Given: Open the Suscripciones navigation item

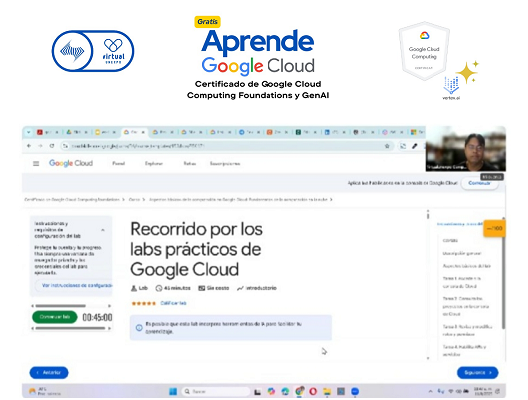Looking at the screenshot, I should tap(225, 164).
